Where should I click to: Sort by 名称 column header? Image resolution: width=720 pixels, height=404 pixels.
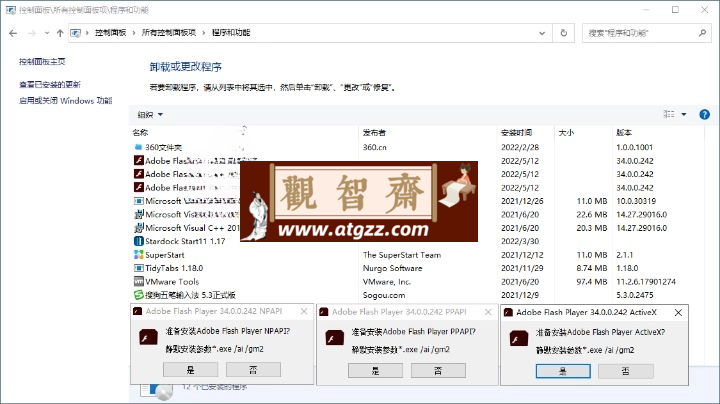141,133
